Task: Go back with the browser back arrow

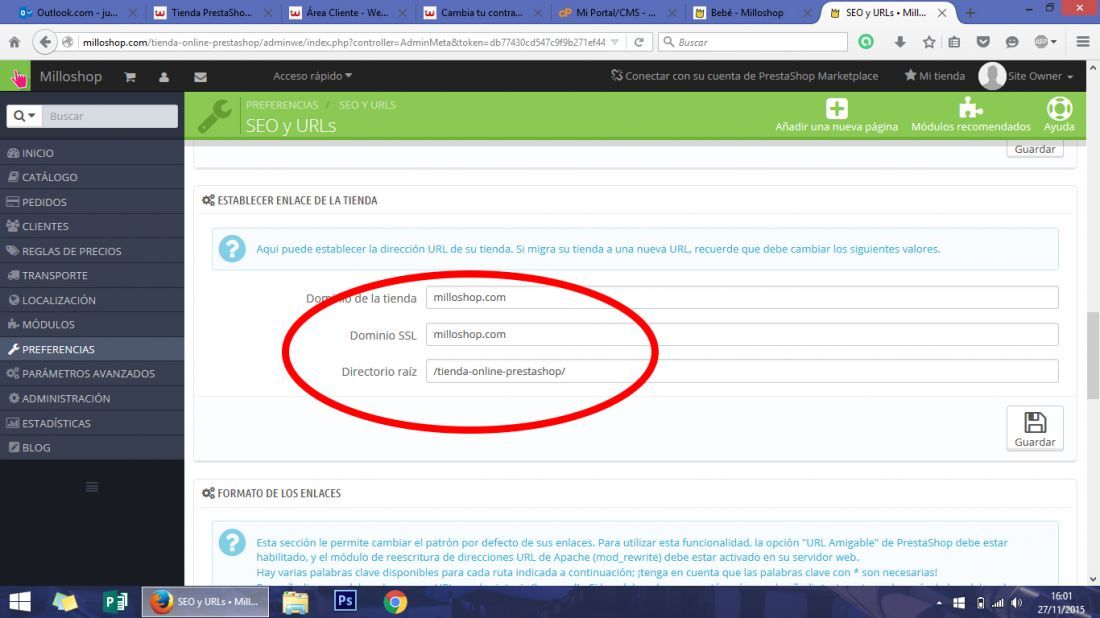Action: (x=45, y=42)
